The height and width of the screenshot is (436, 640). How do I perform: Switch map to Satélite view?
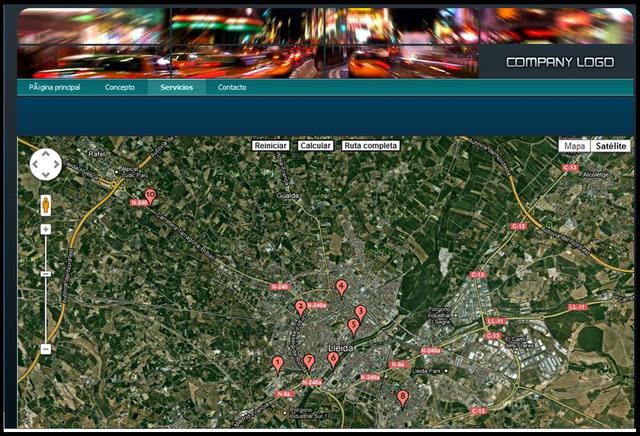[610, 146]
